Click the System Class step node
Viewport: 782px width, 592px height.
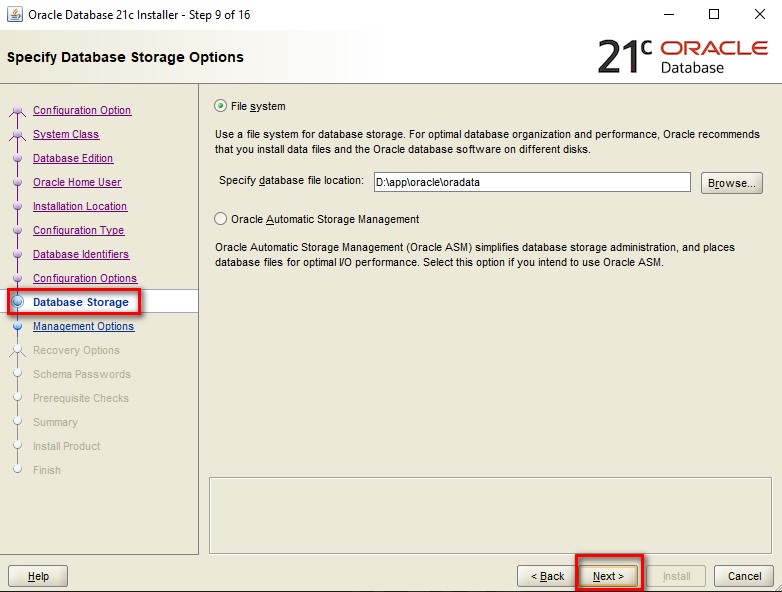tap(17, 134)
